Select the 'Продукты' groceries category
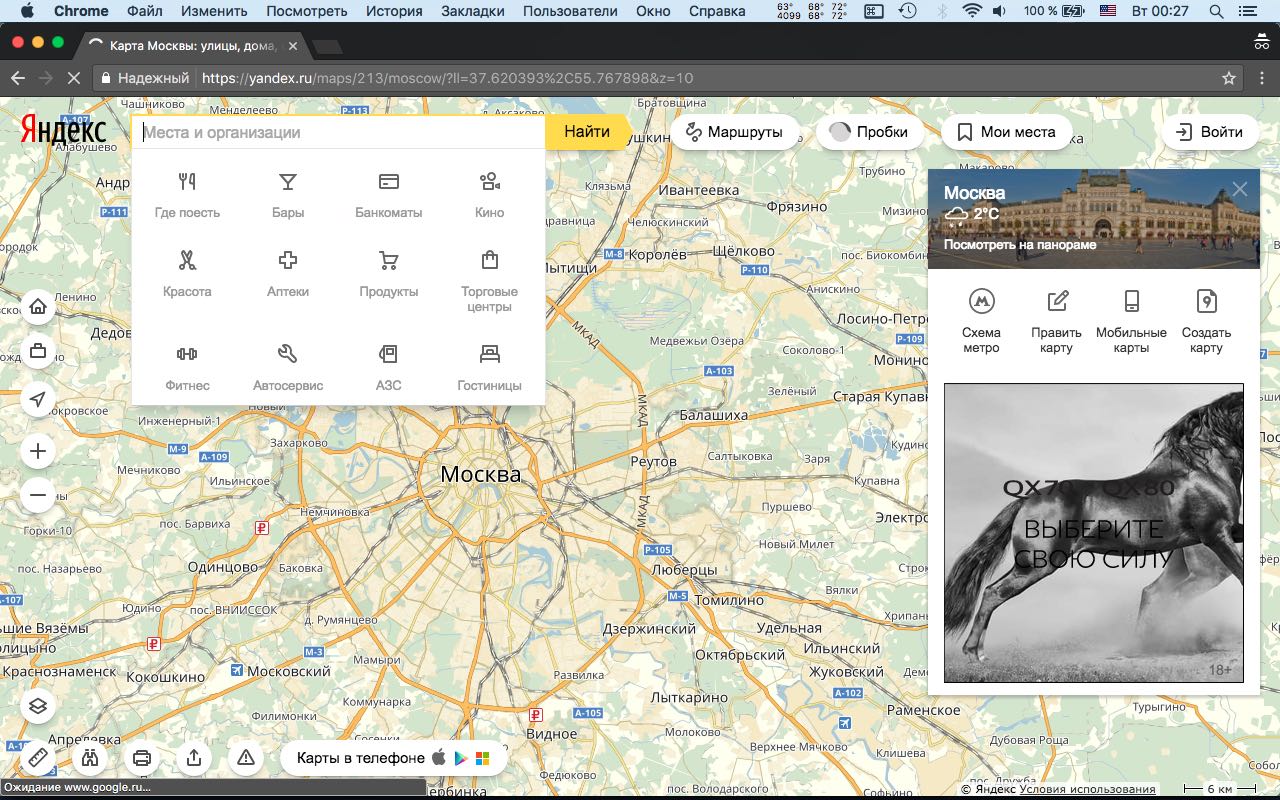The height and width of the screenshot is (800, 1280). (x=389, y=275)
